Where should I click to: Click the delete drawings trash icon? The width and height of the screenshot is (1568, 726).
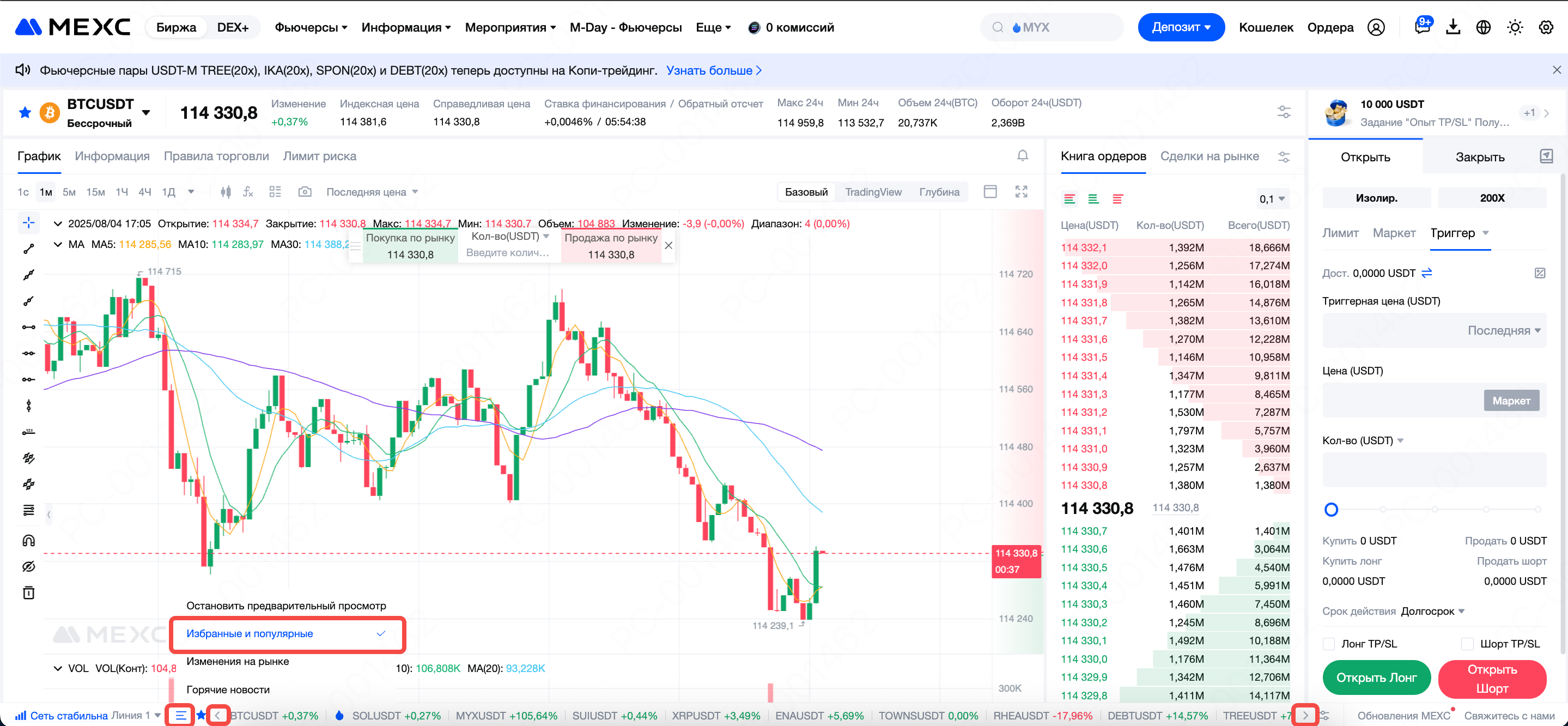(29, 592)
